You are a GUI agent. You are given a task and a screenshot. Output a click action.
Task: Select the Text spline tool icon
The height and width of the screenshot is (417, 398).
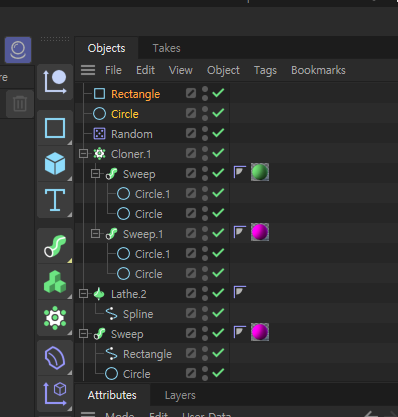(55, 200)
